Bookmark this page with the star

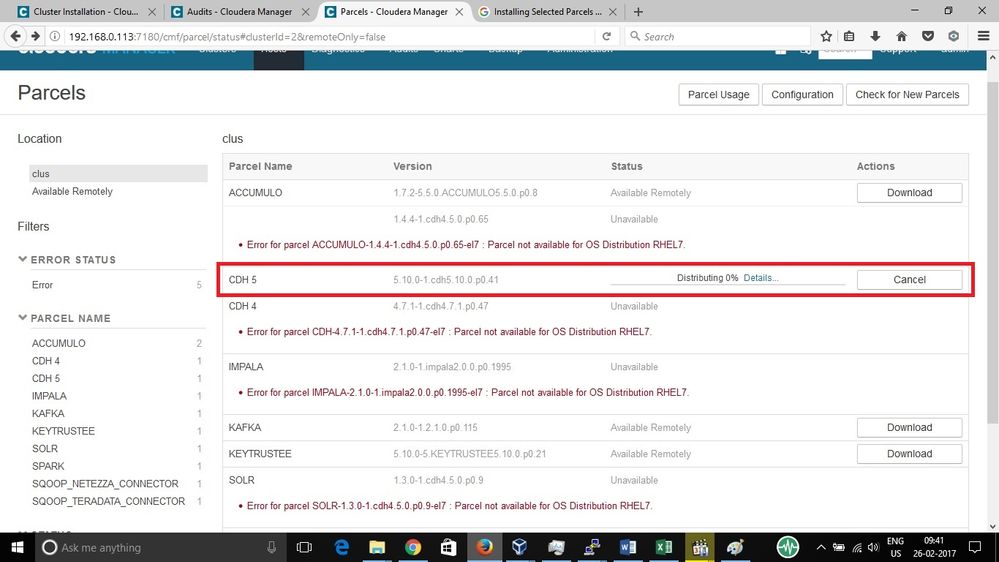tap(826, 36)
